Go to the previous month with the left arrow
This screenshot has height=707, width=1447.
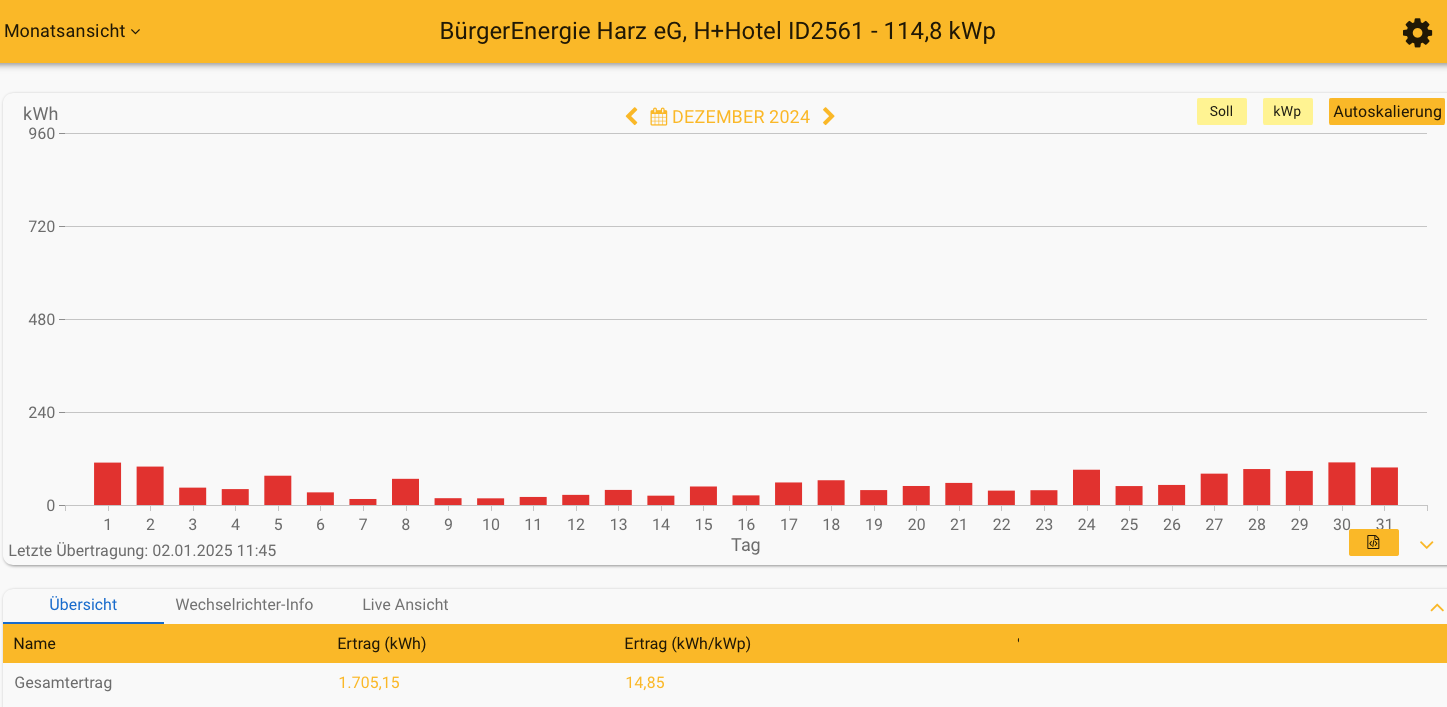click(x=631, y=116)
